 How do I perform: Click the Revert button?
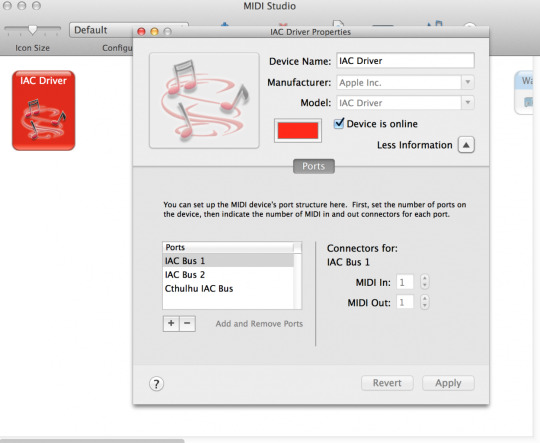pyautogui.click(x=387, y=383)
